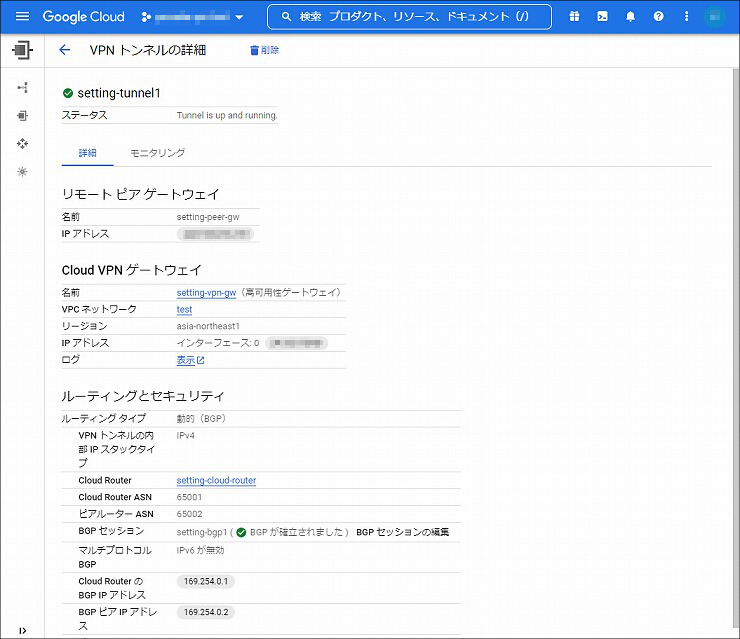Select the third sidebar icon with four arrows
740x639 pixels.
pos(22,143)
